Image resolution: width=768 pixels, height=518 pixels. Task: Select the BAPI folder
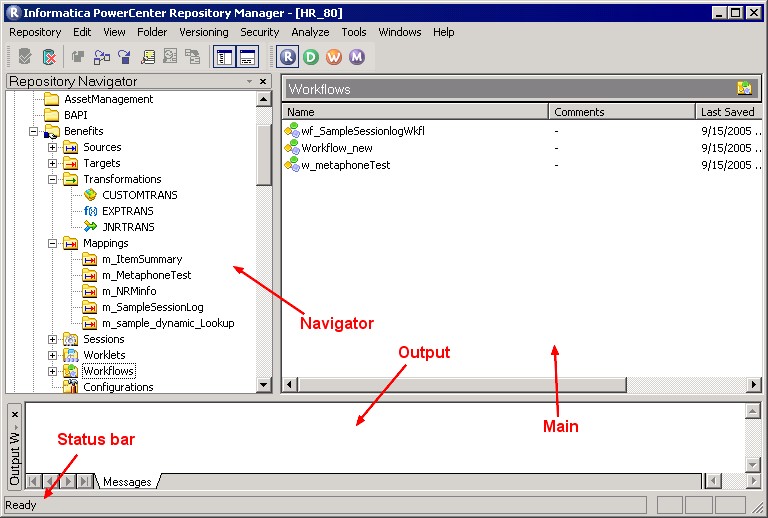pos(75,115)
